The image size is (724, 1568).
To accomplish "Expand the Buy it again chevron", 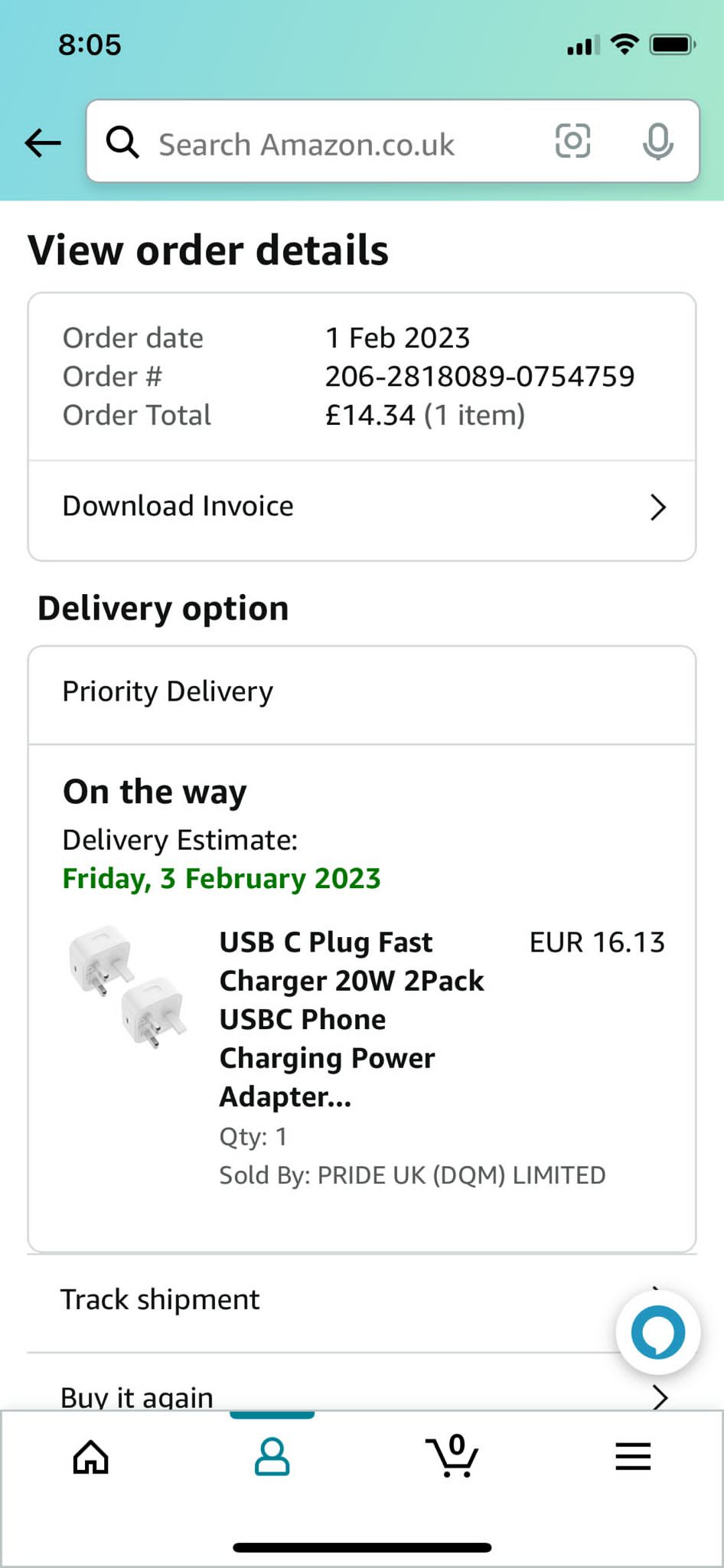I will point(660,1397).
